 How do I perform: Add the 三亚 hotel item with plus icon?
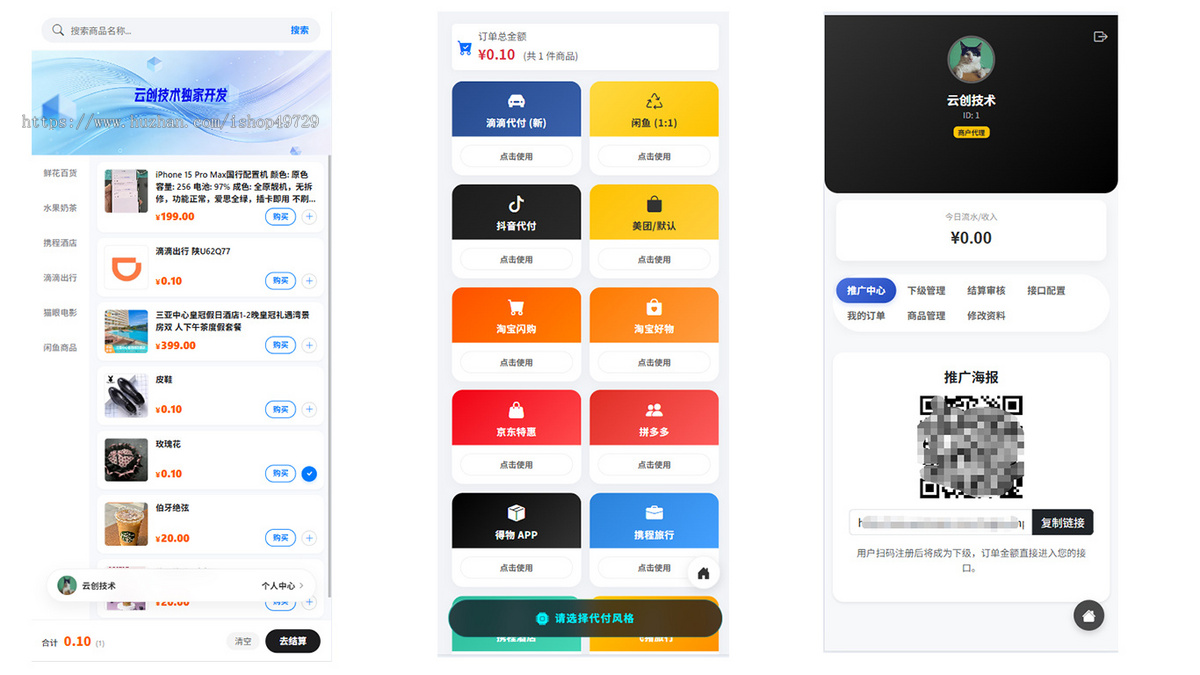[x=309, y=345]
